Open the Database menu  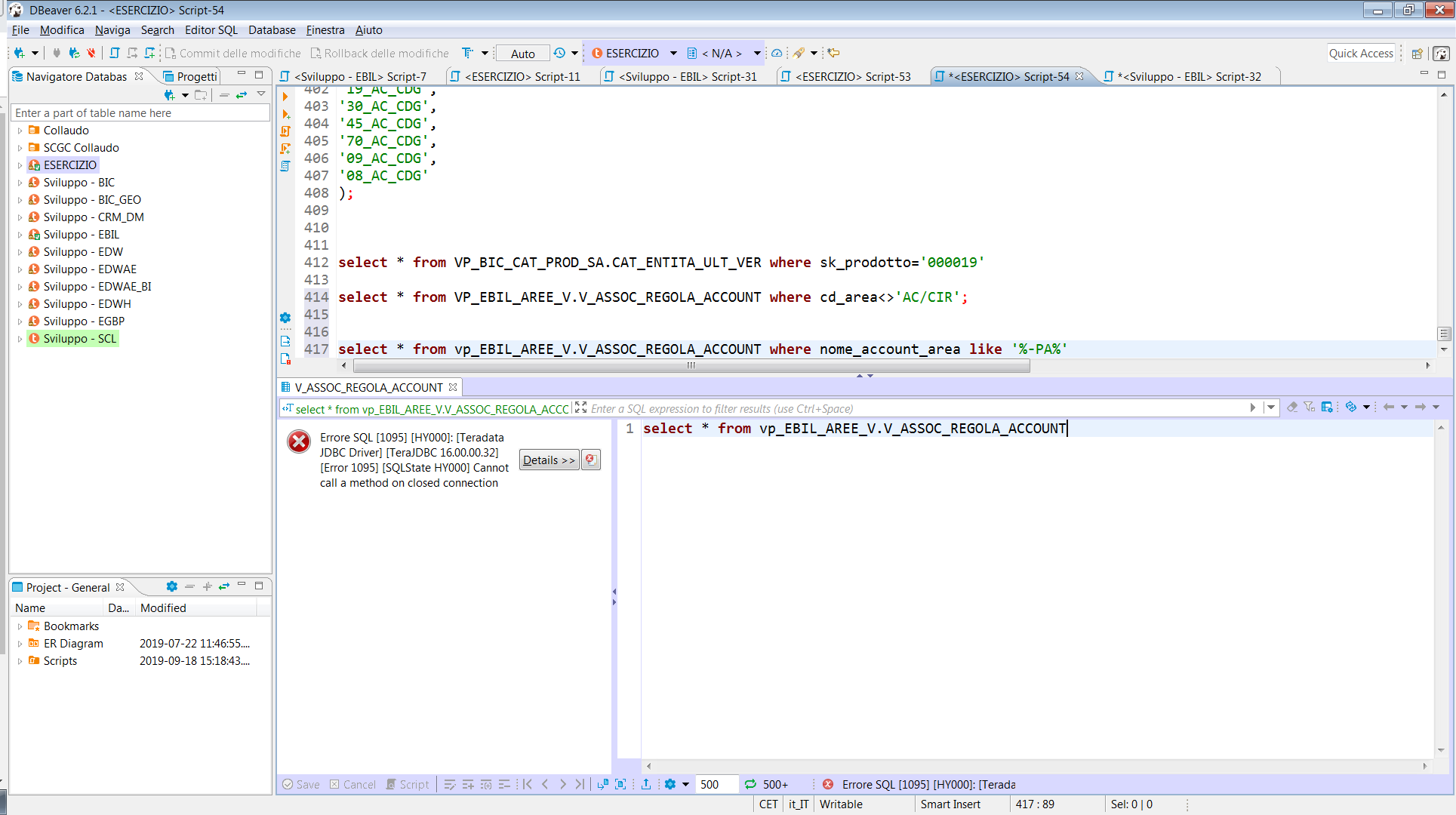point(271,30)
